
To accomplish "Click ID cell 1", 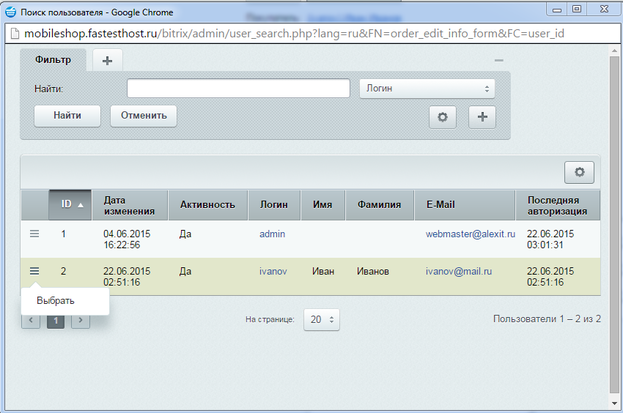I will (63, 234).
